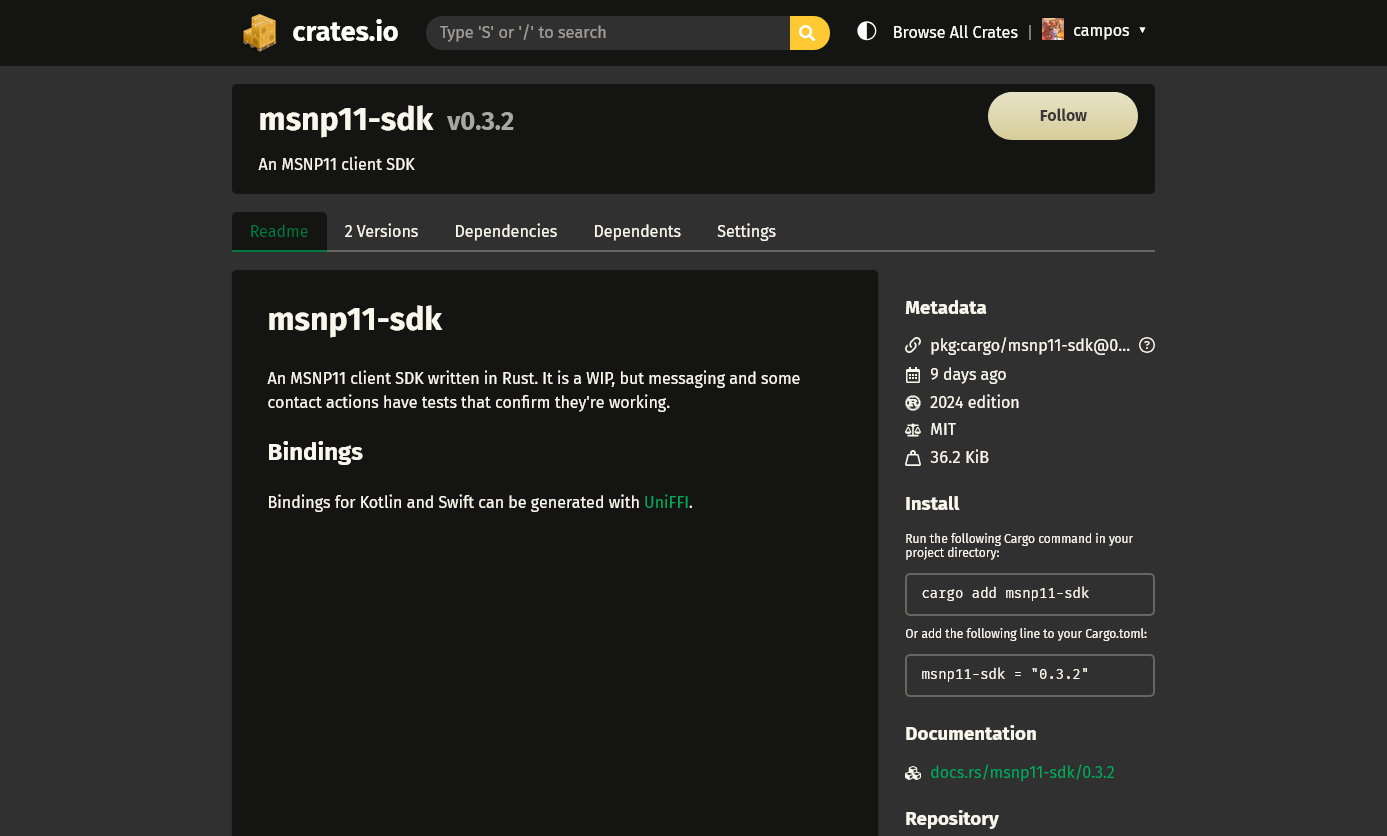Switch to the Readme tab
This screenshot has width=1387, height=836.
click(x=279, y=231)
